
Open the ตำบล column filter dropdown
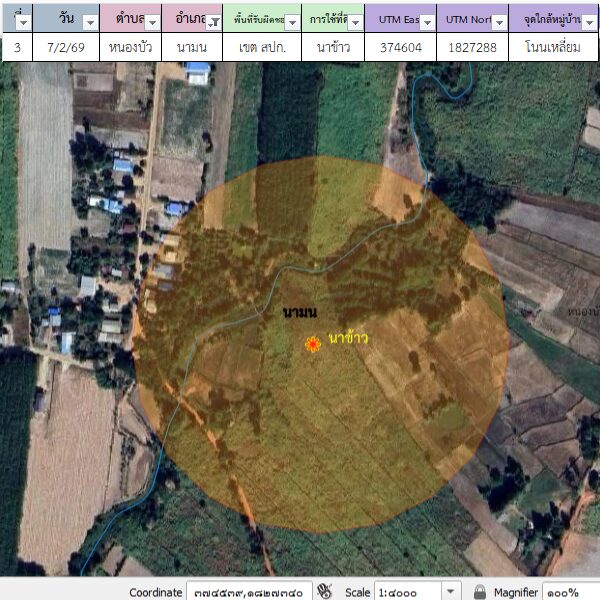(x=150, y=22)
